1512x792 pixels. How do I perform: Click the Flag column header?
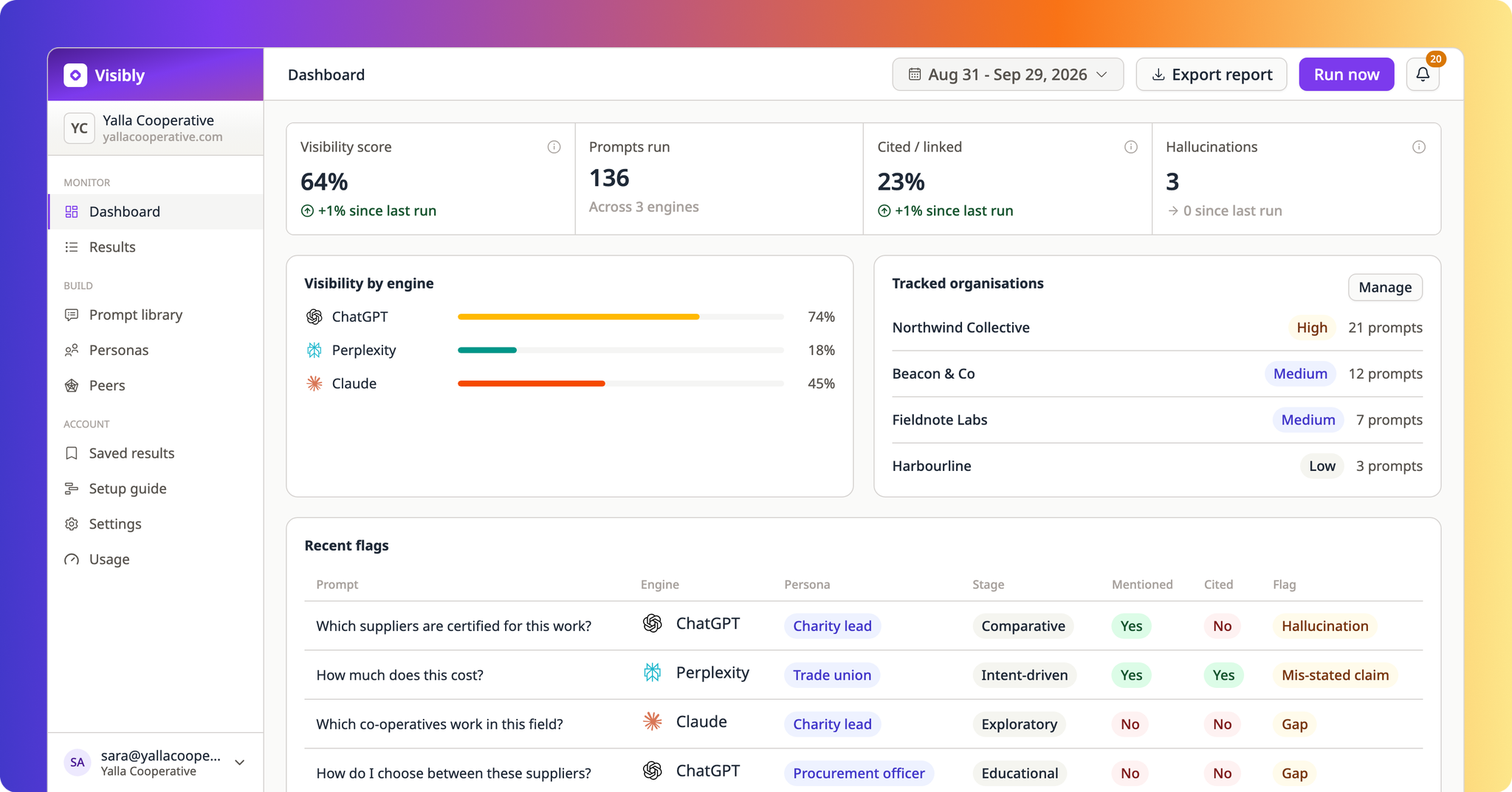(1284, 585)
